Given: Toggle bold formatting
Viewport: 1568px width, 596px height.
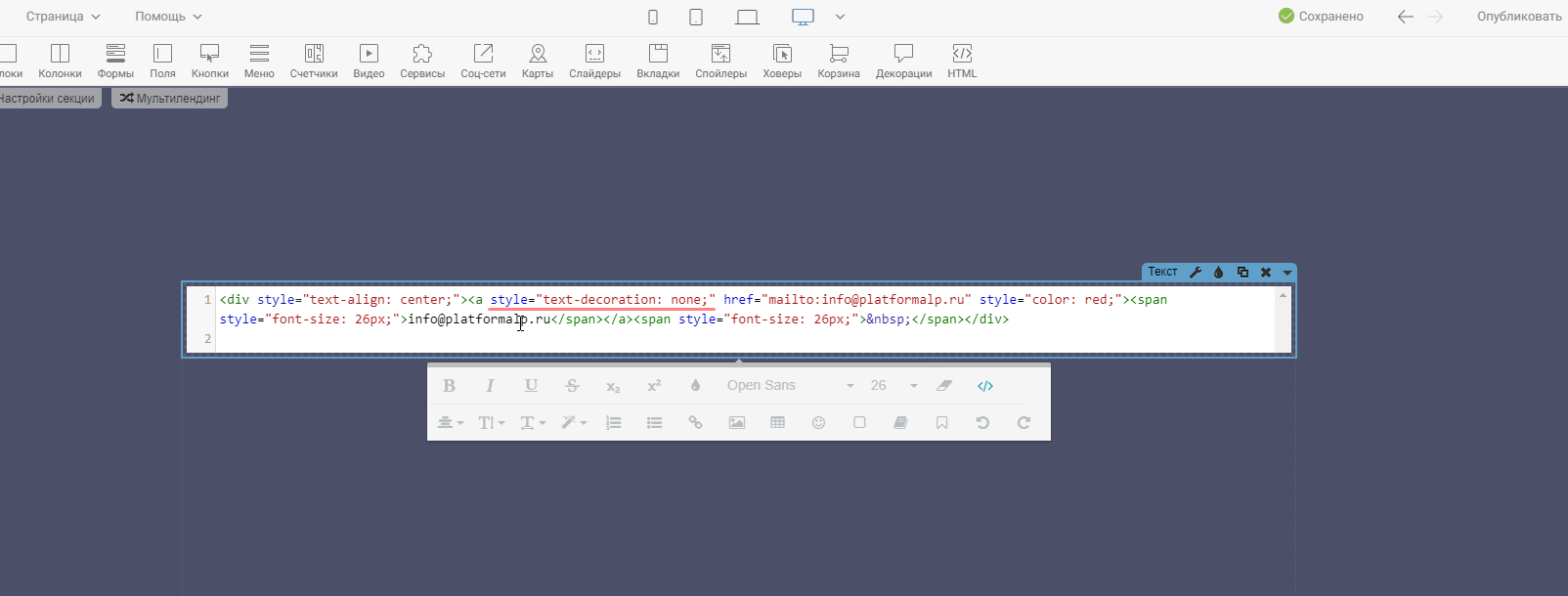Looking at the screenshot, I should pyautogui.click(x=449, y=386).
